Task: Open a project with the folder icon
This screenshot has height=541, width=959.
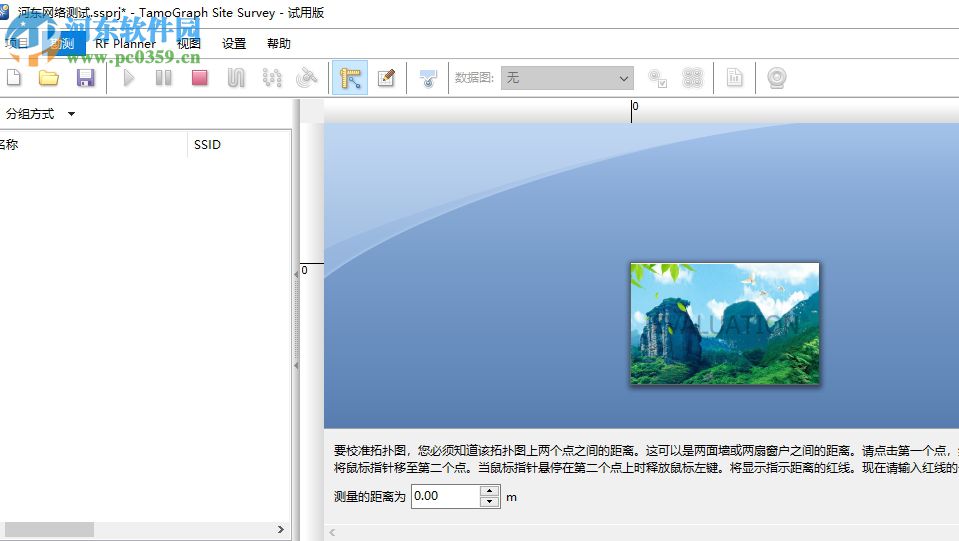Action: (49, 78)
